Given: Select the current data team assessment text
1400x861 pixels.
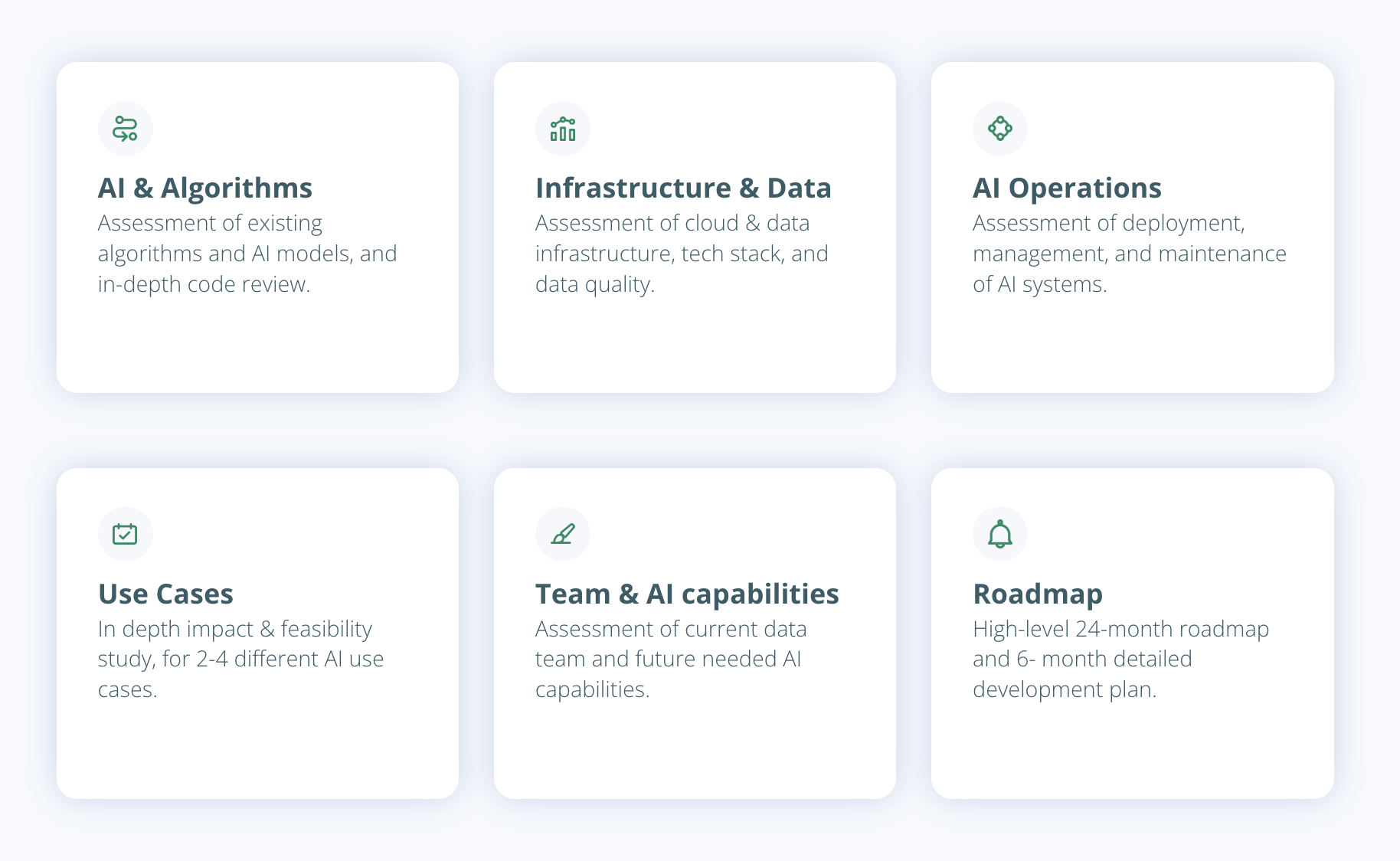Looking at the screenshot, I should coord(670,659).
